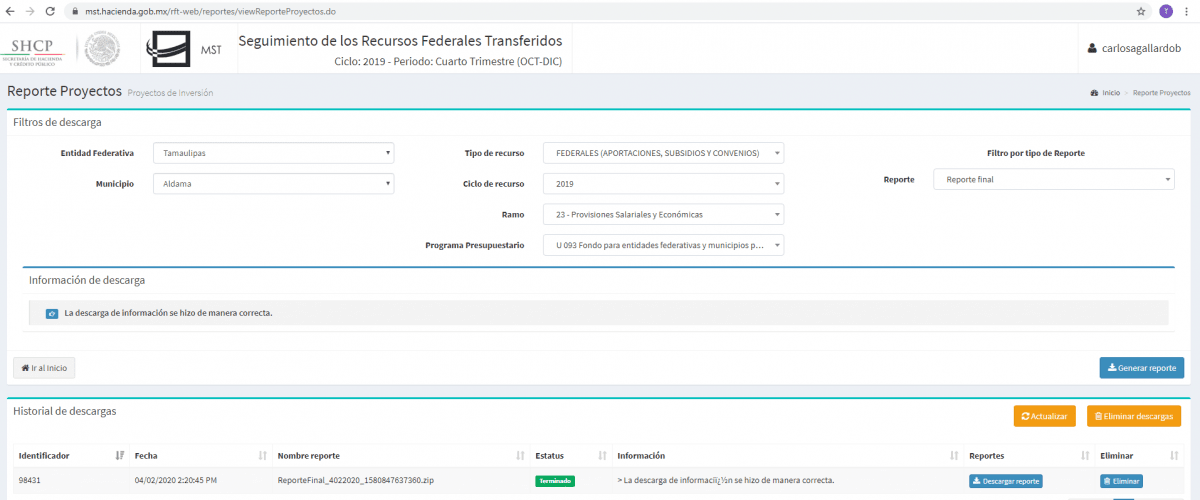The height and width of the screenshot is (500, 1200).
Task: Click the Generar reporte button
Action: (x=1141, y=368)
